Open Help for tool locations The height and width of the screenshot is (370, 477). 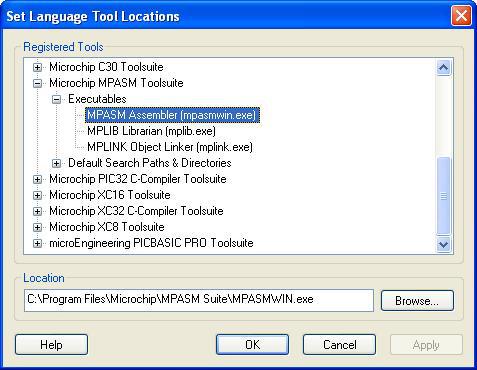point(51,345)
